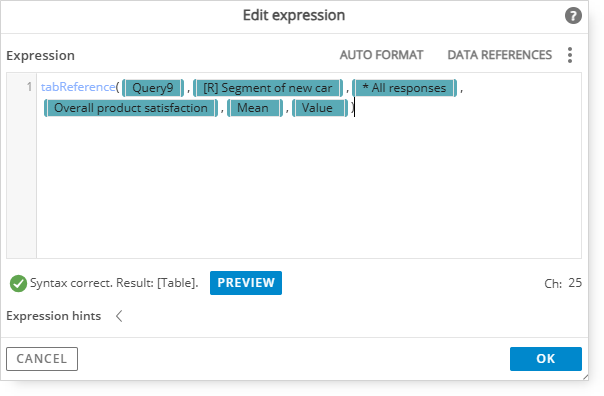Click the AUTO FORMAT option

click(x=381, y=55)
